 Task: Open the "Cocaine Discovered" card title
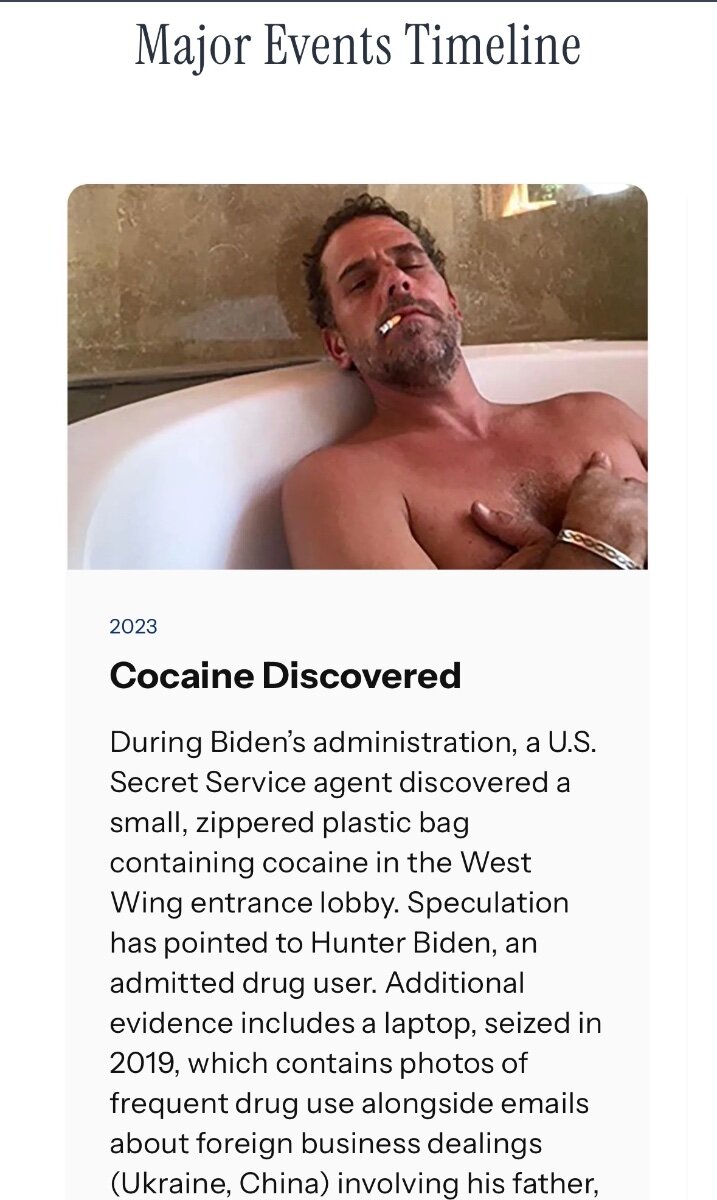point(285,676)
